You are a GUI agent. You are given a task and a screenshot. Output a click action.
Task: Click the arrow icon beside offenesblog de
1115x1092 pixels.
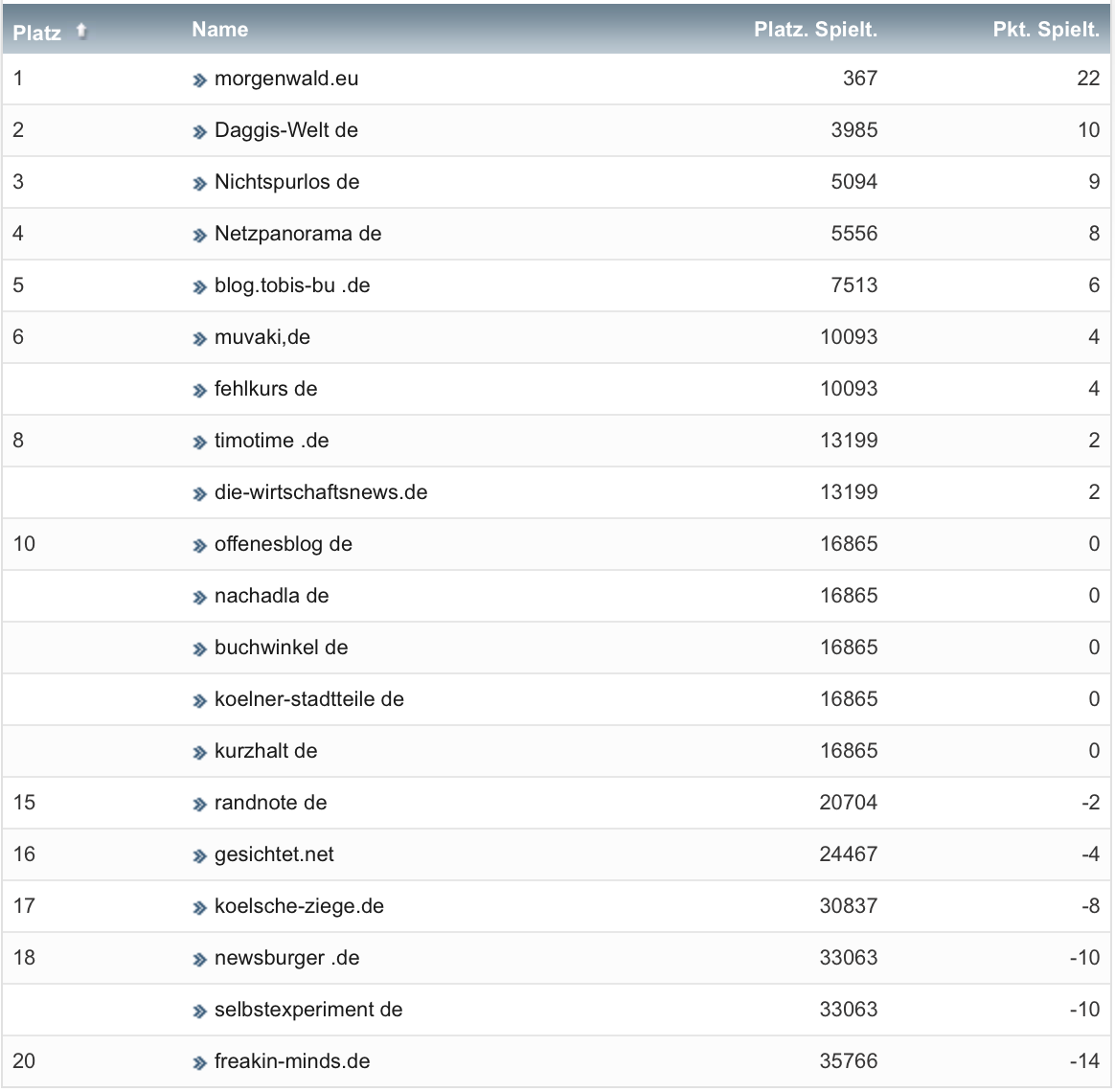click(199, 546)
